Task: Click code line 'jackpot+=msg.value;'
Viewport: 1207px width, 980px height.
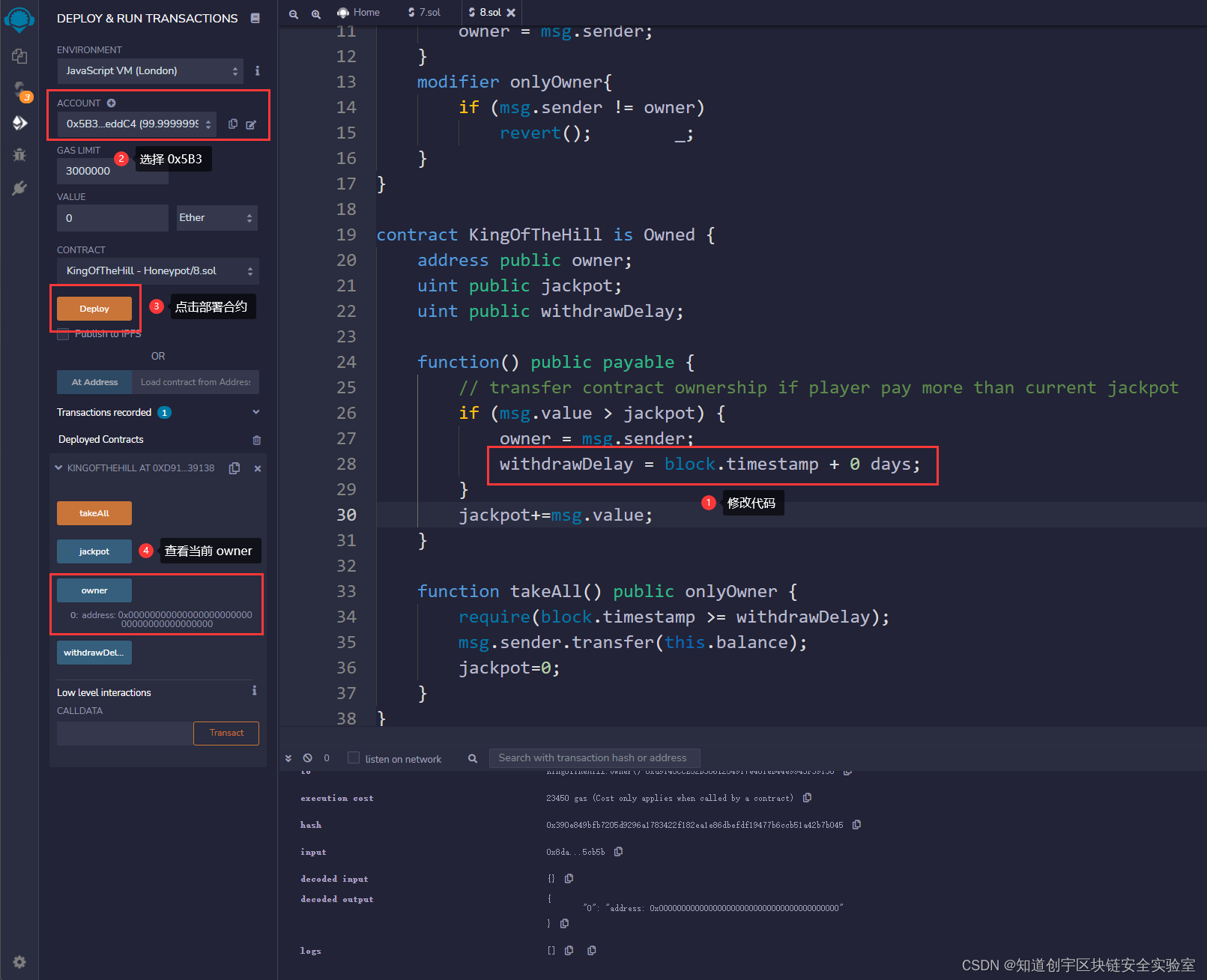Action: coord(555,515)
